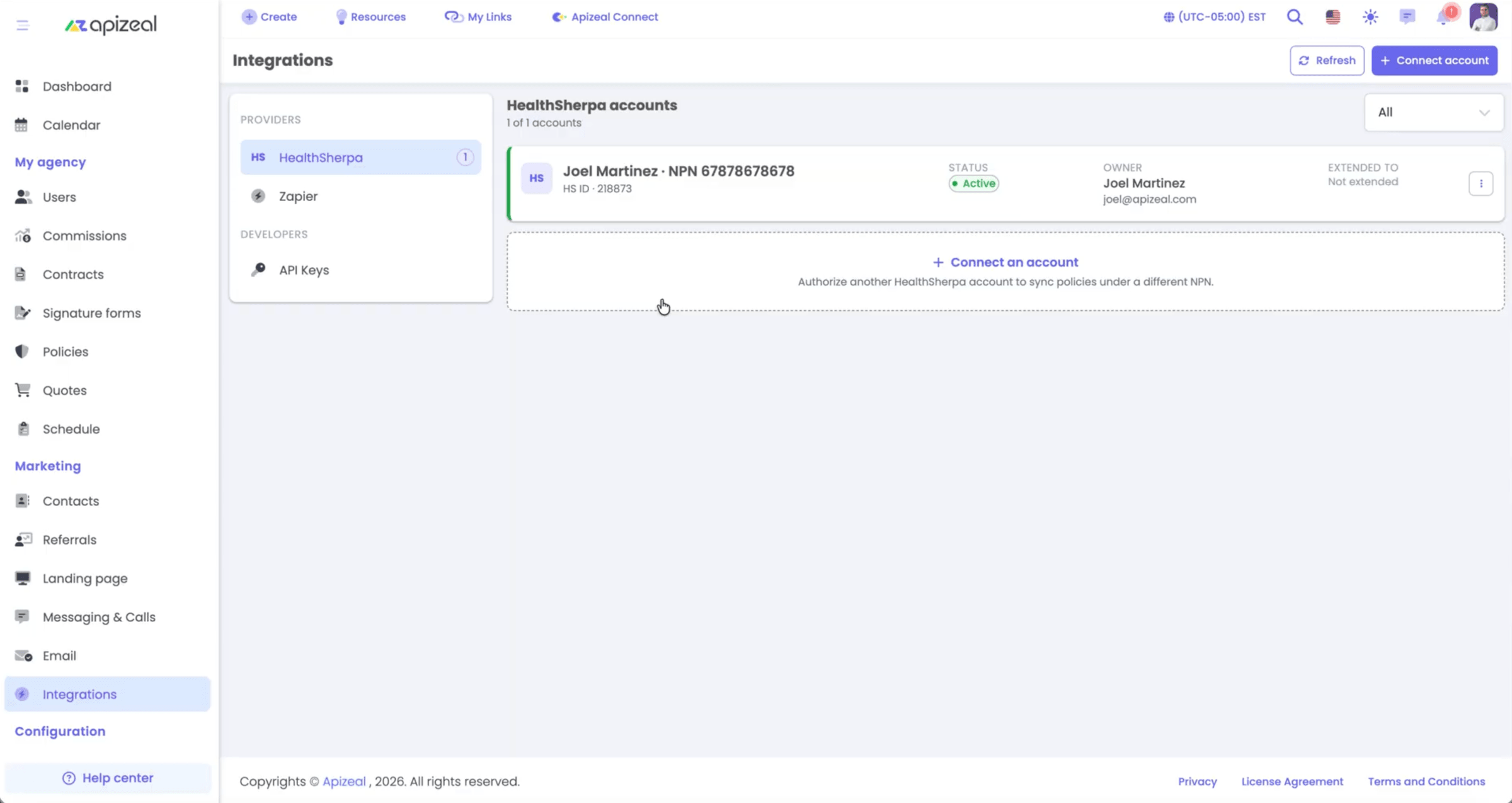The height and width of the screenshot is (803, 1512).
Task: Click Connect an account link
Action: (1005, 262)
